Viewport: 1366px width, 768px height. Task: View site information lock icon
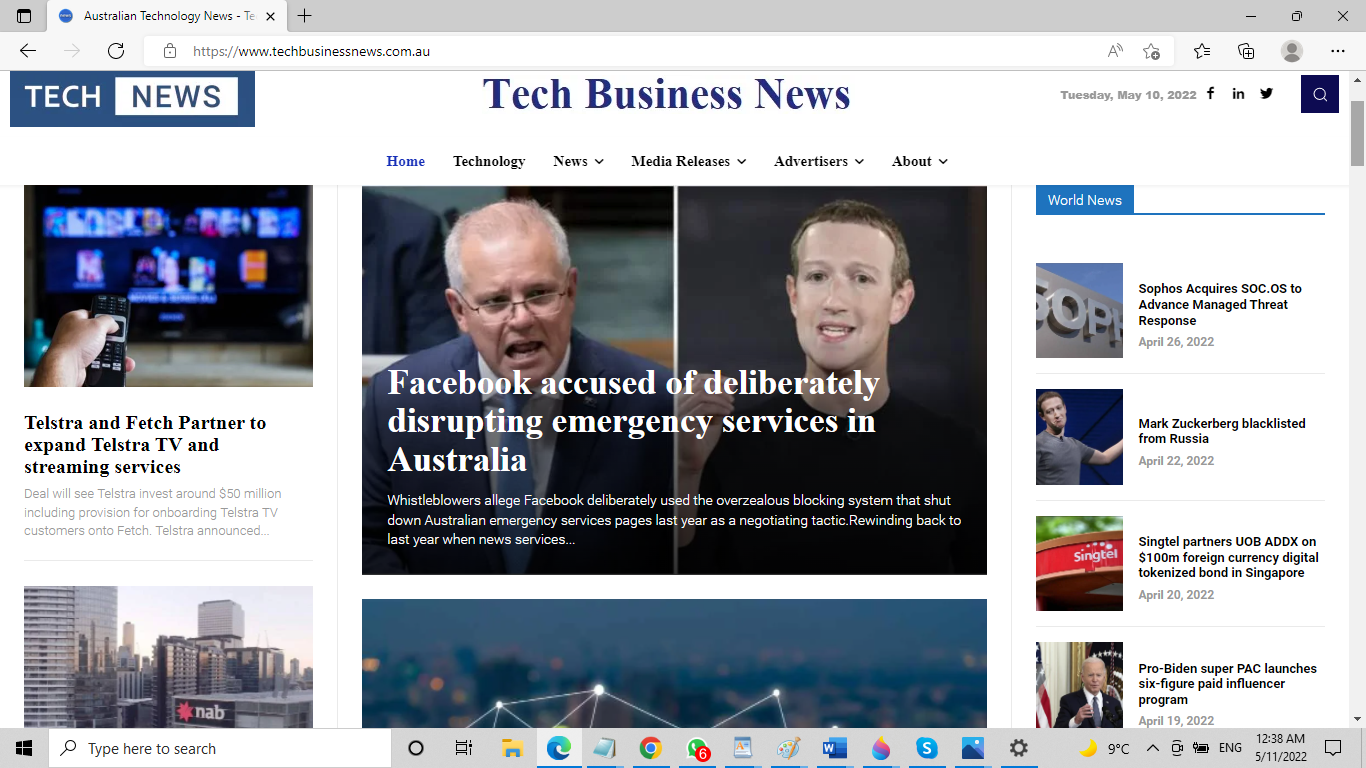coord(170,51)
